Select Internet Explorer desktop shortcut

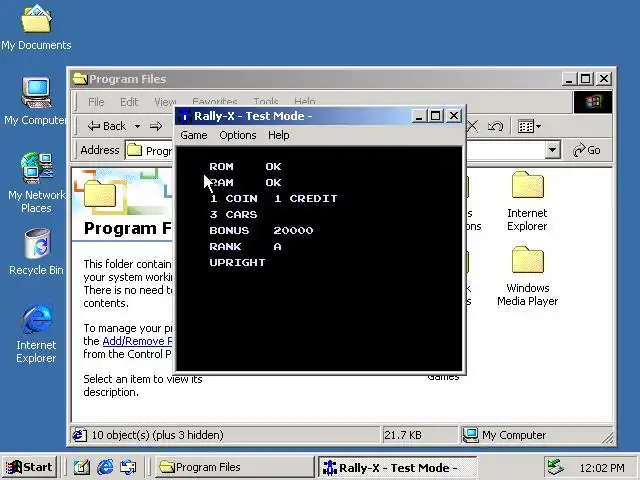(36, 333)
